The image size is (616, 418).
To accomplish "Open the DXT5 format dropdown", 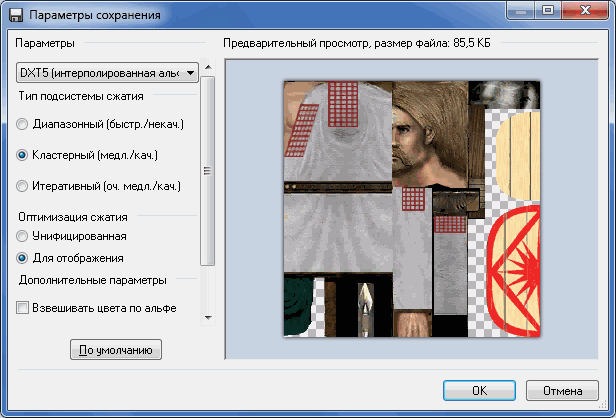I will (x=107, y=73).
